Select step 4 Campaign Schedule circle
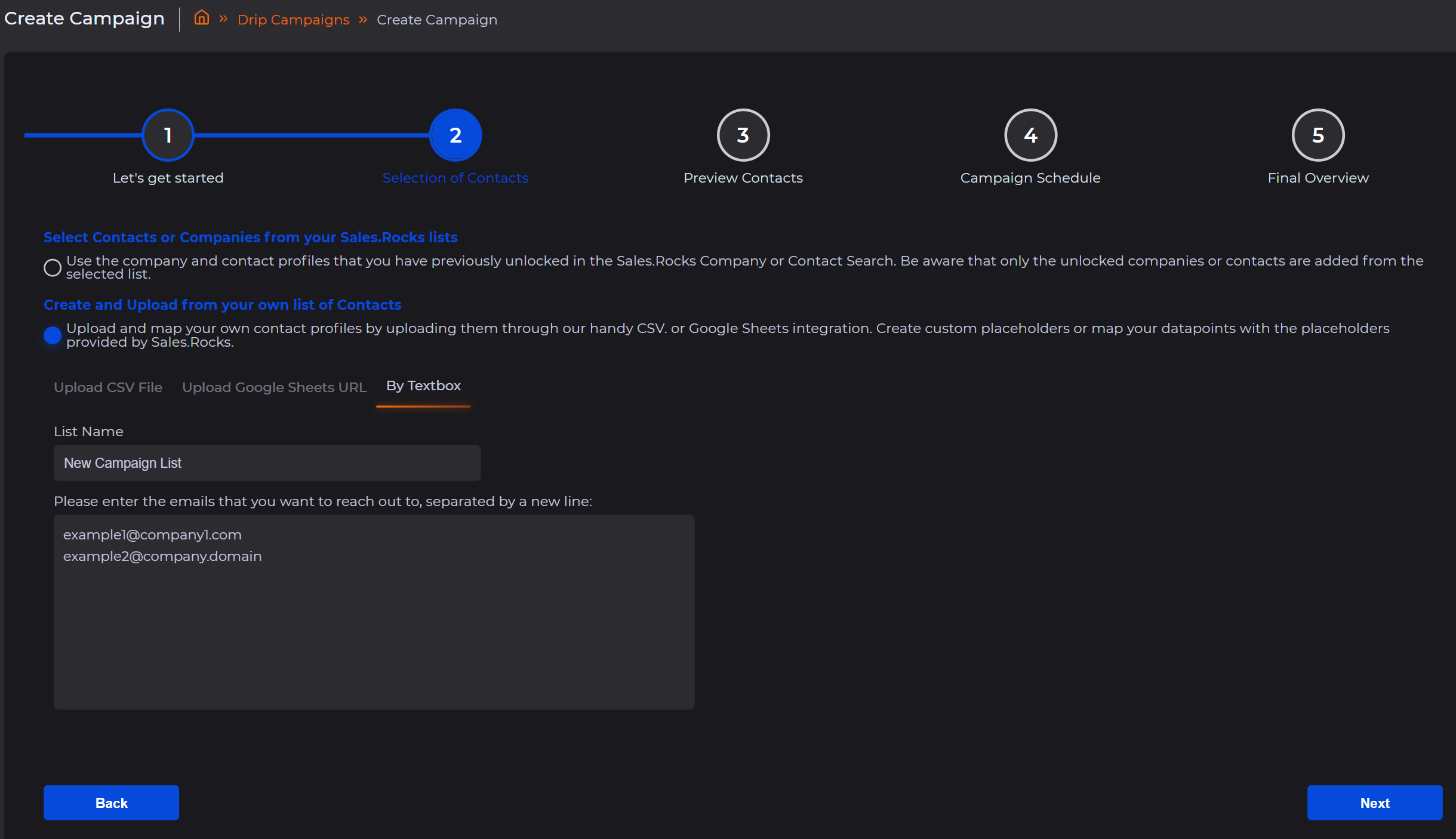This screenshot has width=1456, height=839. click(x=1030, y=135)
